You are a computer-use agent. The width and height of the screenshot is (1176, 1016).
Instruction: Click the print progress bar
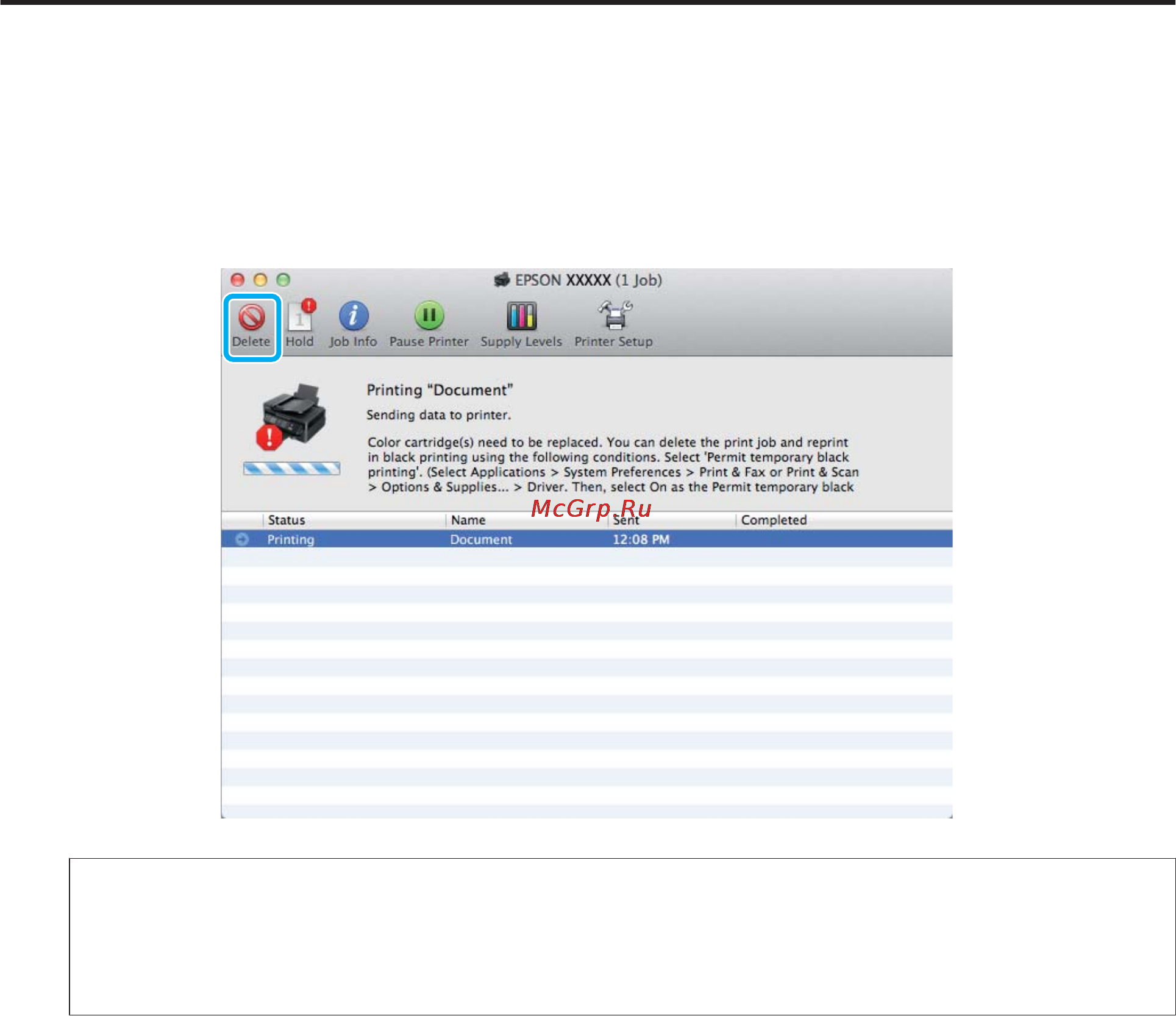tap(291, 468)
